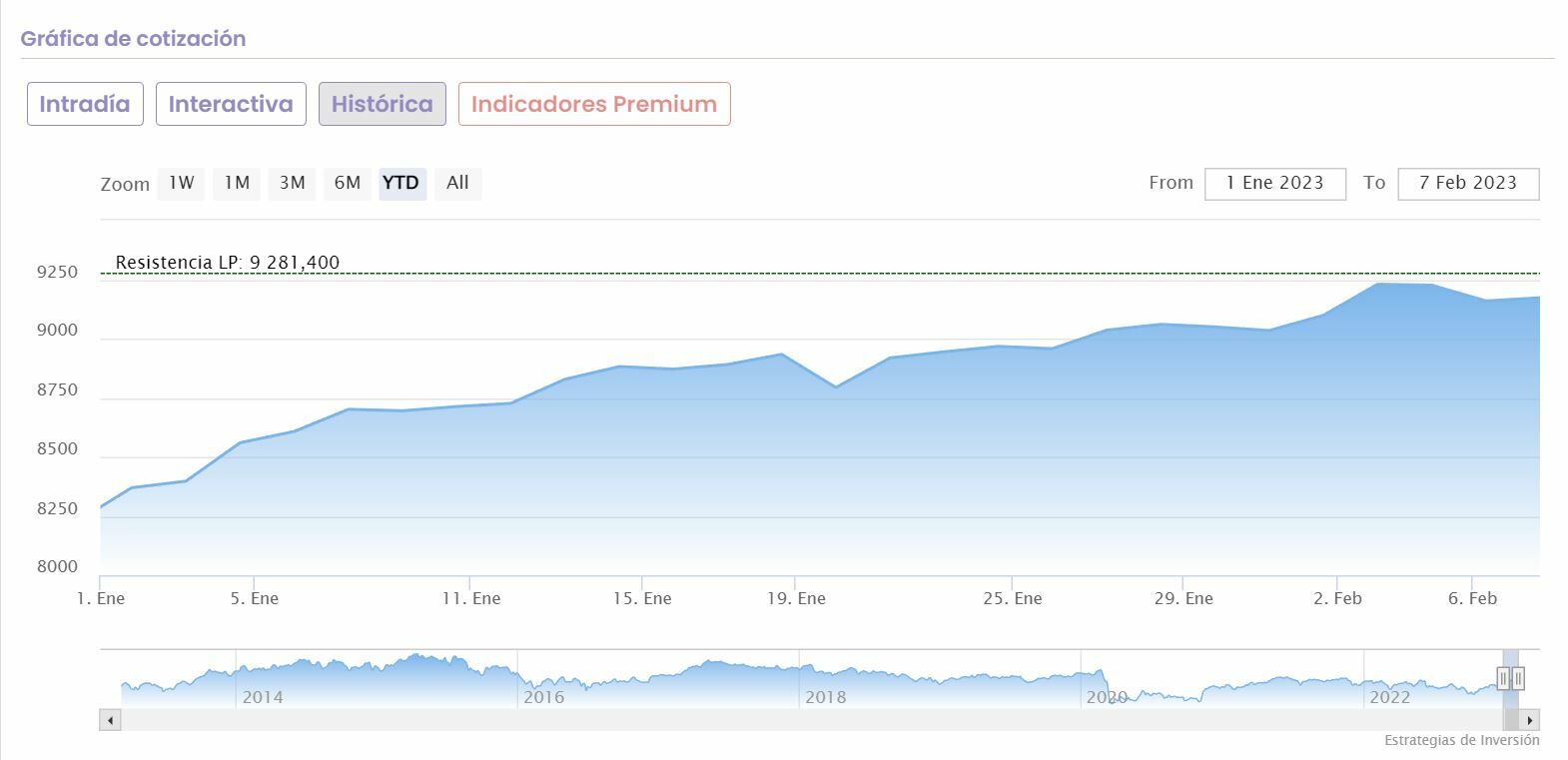Click the navigator scrollbar track
Screen dimensions: 1568x760
point(799,720)
